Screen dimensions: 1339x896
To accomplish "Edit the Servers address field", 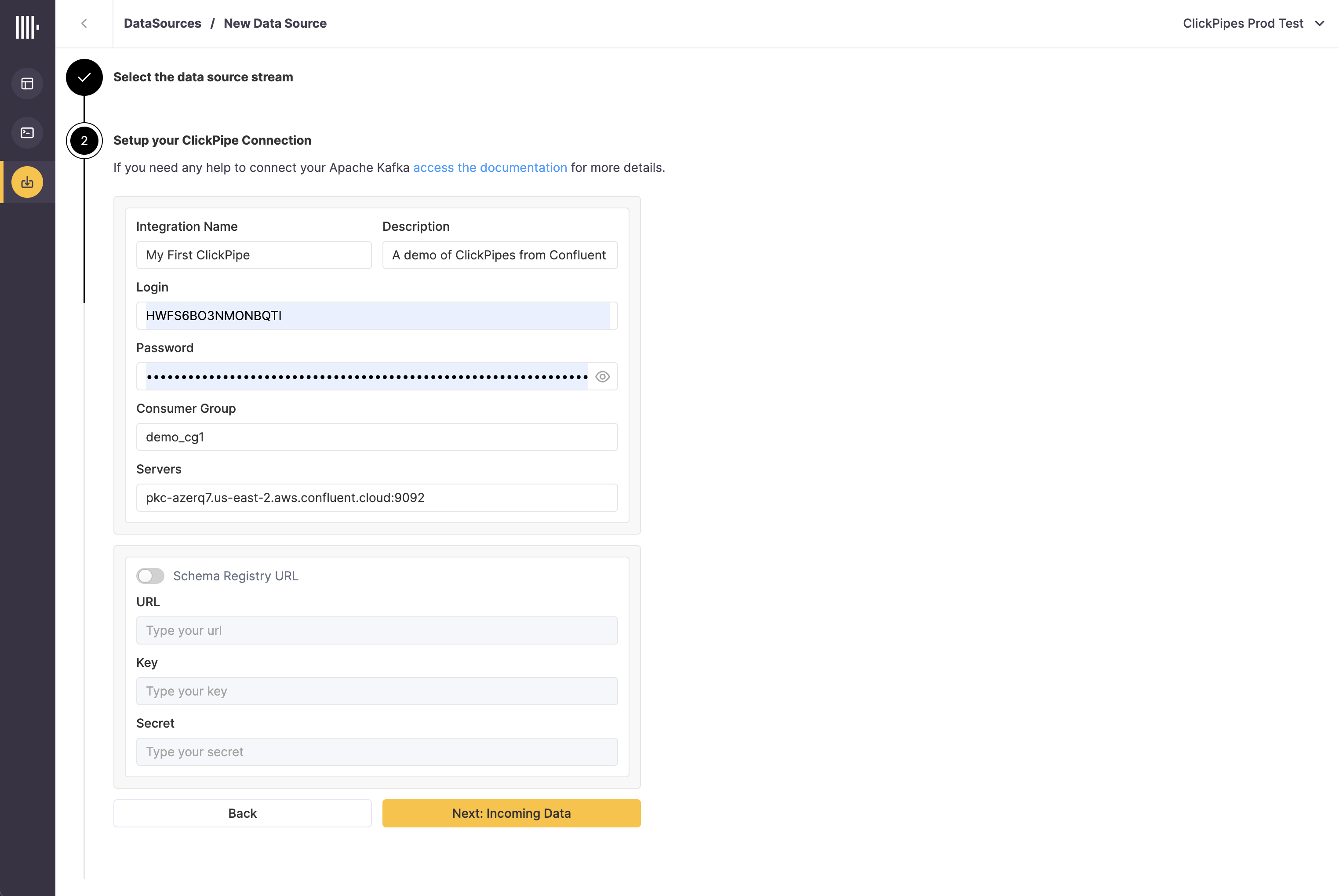I will click(x=376, y=498).
